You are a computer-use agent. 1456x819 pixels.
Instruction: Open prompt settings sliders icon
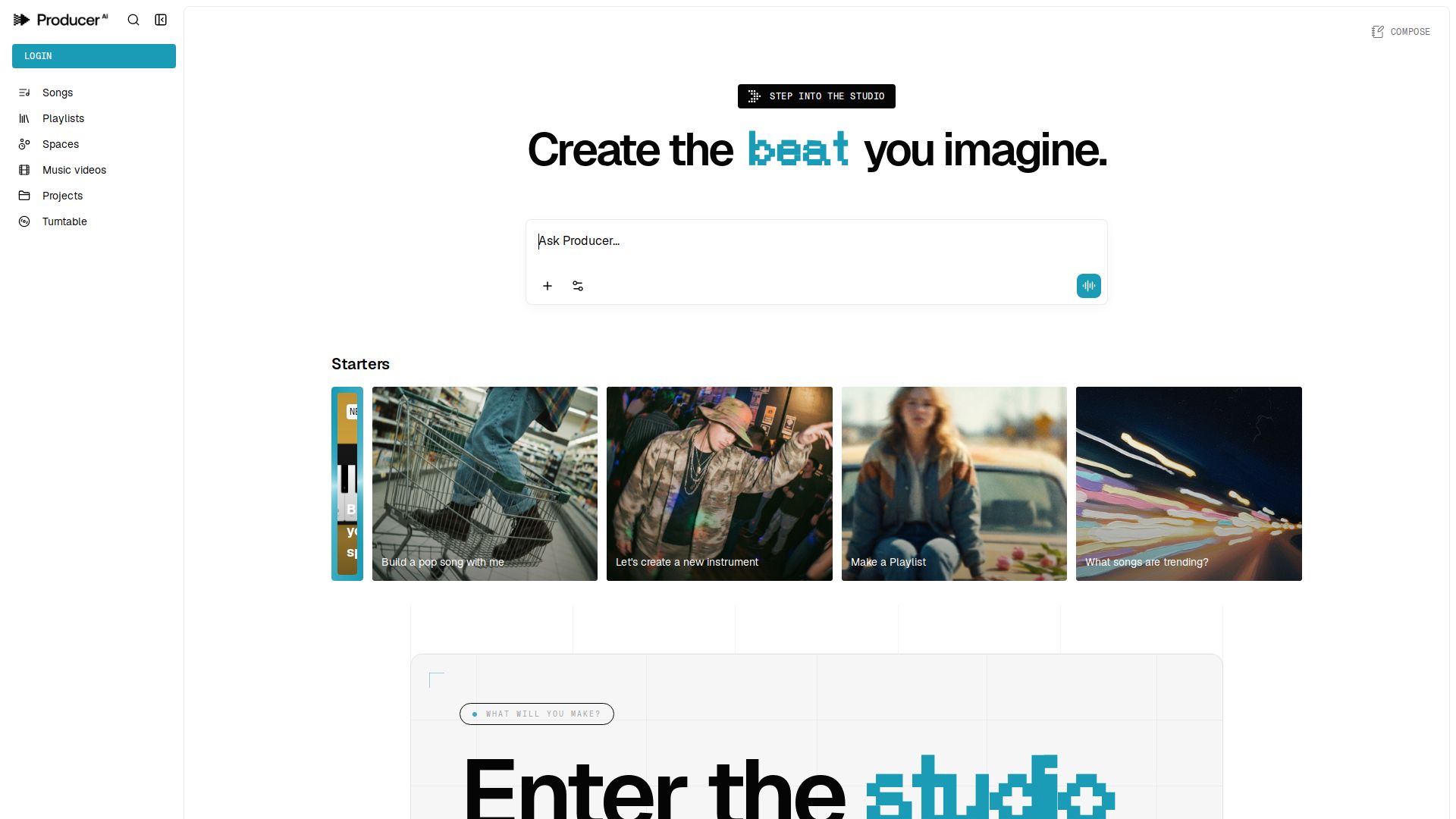[x=578, y=286]
